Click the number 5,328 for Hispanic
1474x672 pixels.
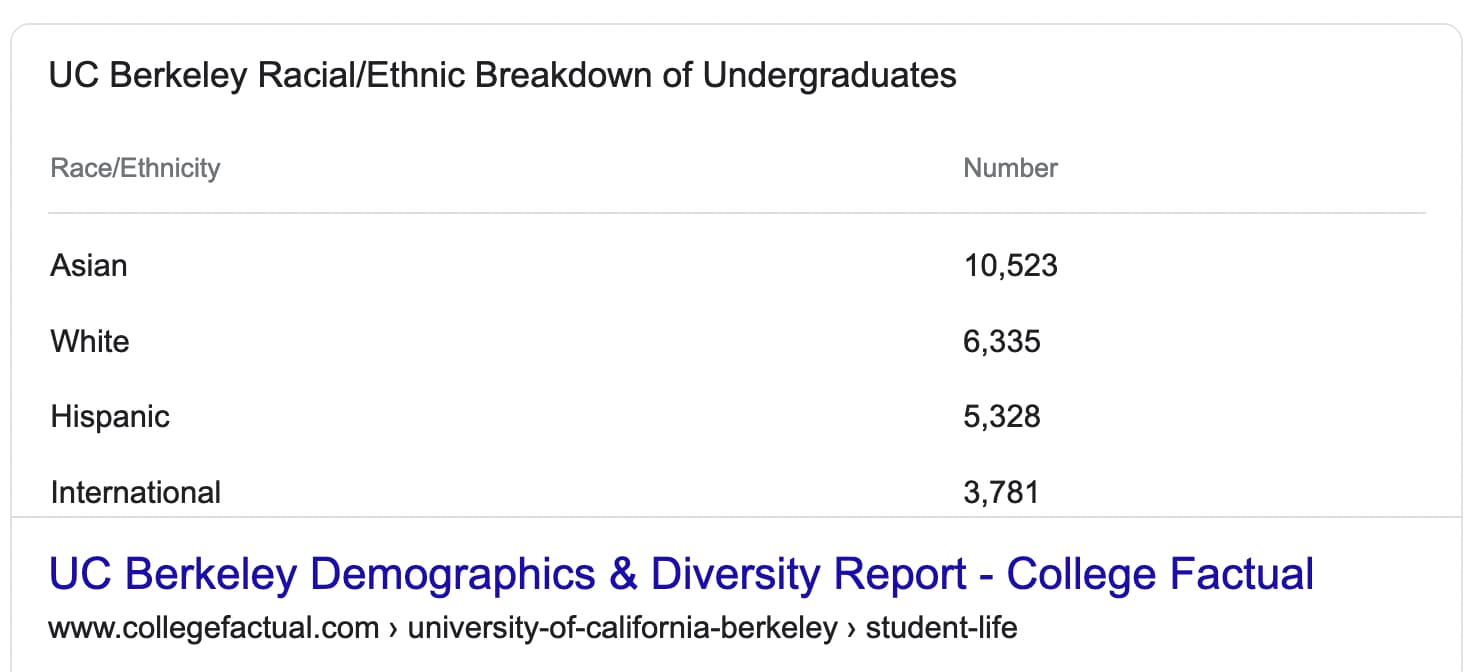[x=1002, y=417]
